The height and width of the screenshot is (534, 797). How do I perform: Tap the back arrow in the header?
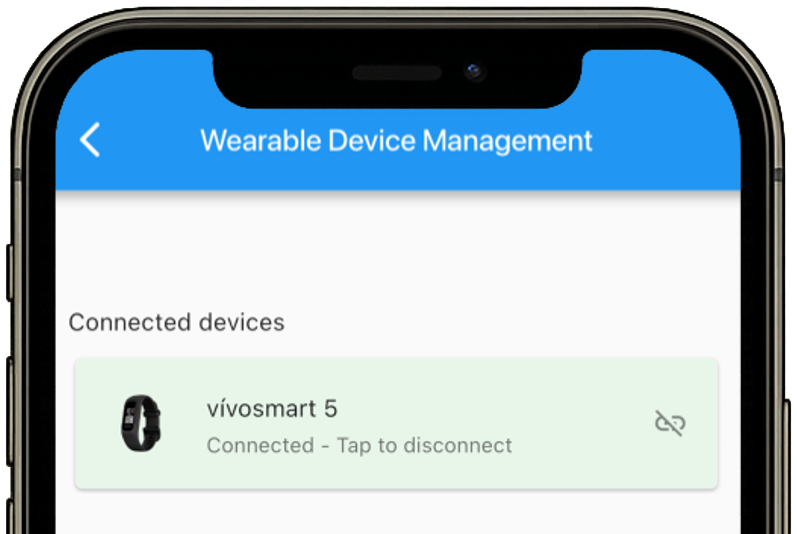pyautogui.click(x=90, y=140)
